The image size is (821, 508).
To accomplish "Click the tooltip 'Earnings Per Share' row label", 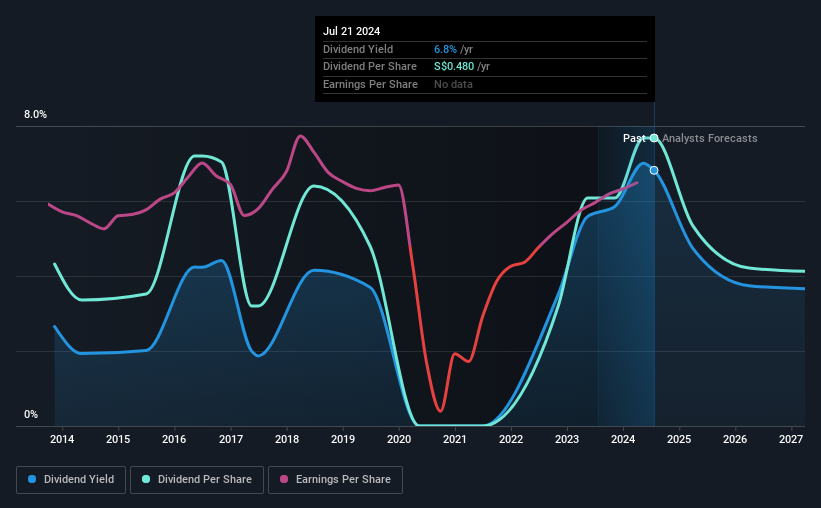I will [x=370, y=84].
